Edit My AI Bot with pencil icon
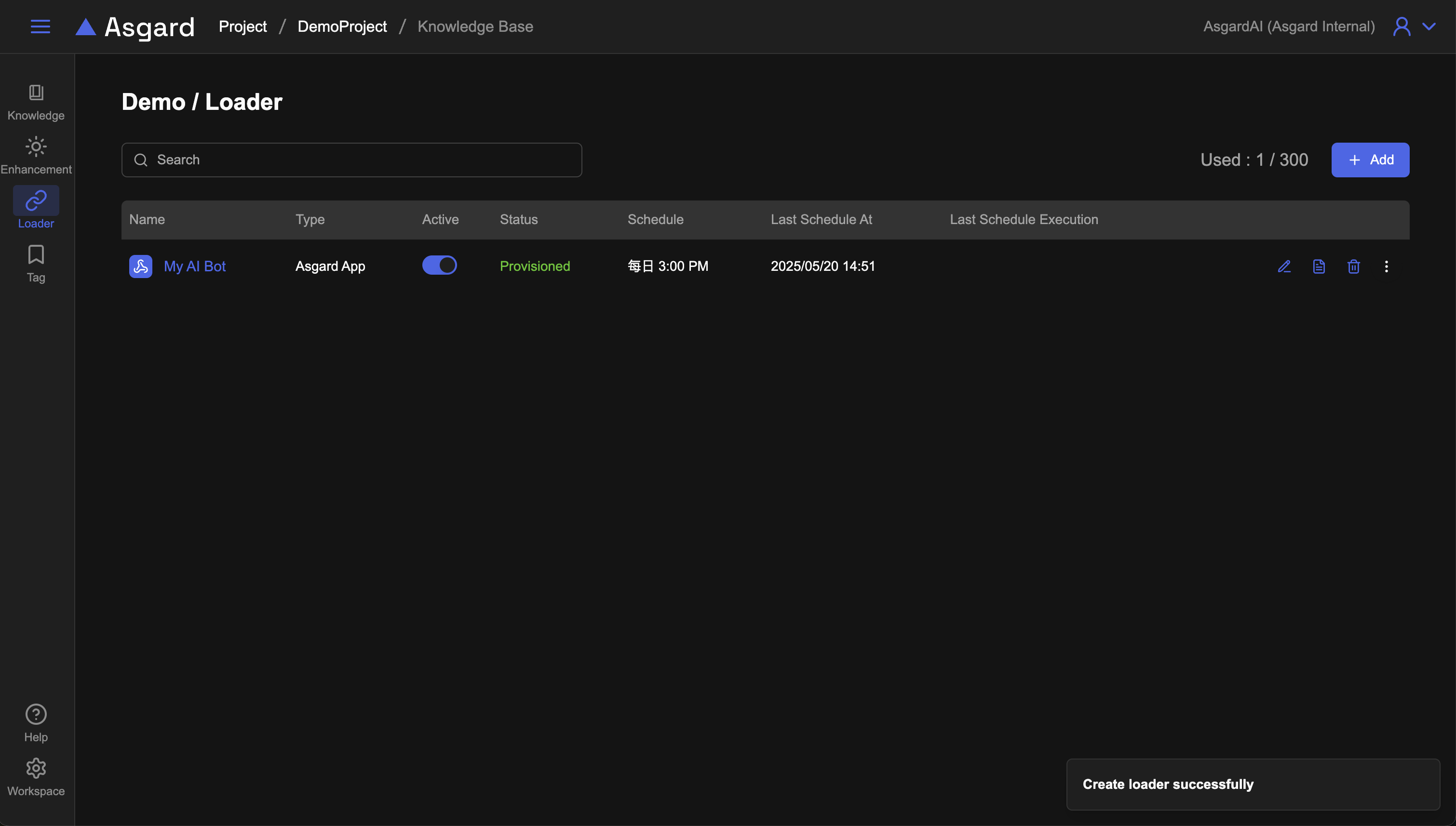 click(1284, 266)
